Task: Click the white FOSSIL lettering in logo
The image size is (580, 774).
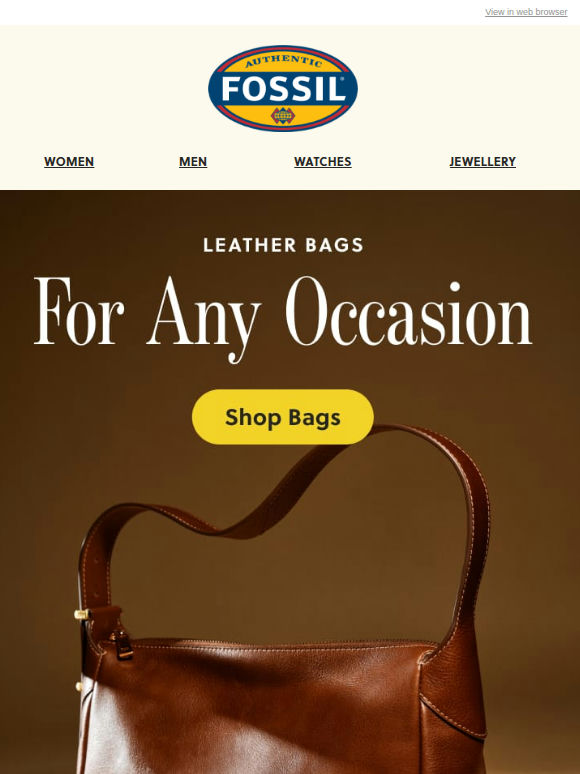Action: pyautogui.click(x=283, y=89)
